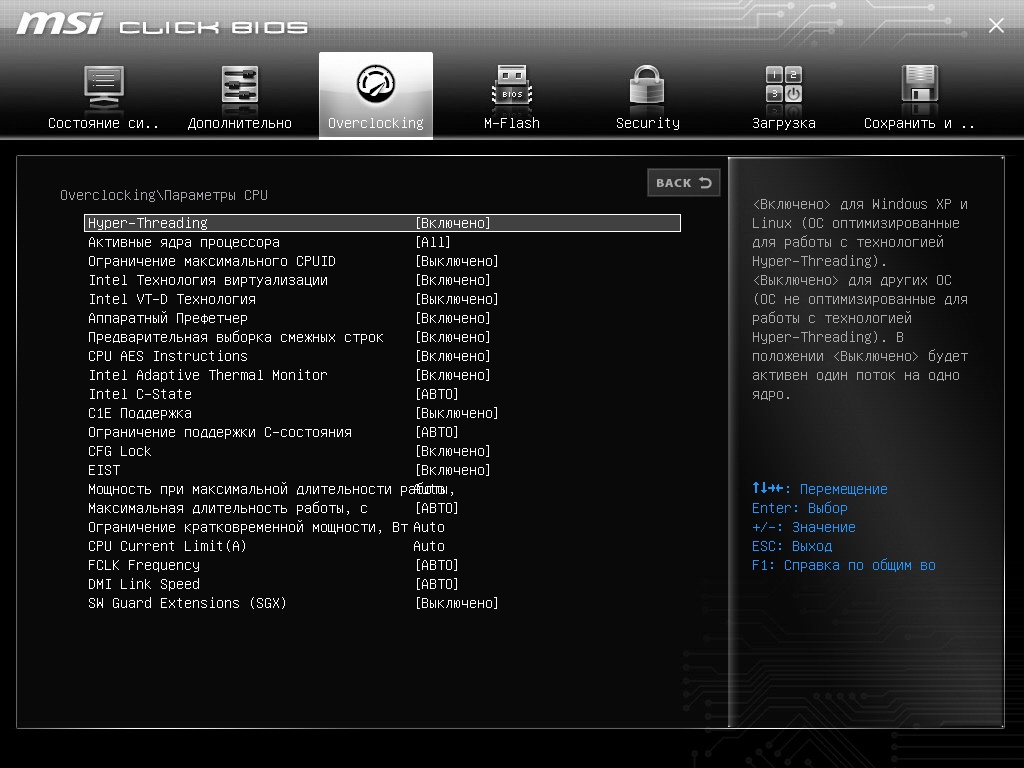The width and height of the screenshot is (1024, 768).
Task: Select Ограничение кратковременной мощности, Вт label
Action: pyautogui.click(x=248, y=527)
